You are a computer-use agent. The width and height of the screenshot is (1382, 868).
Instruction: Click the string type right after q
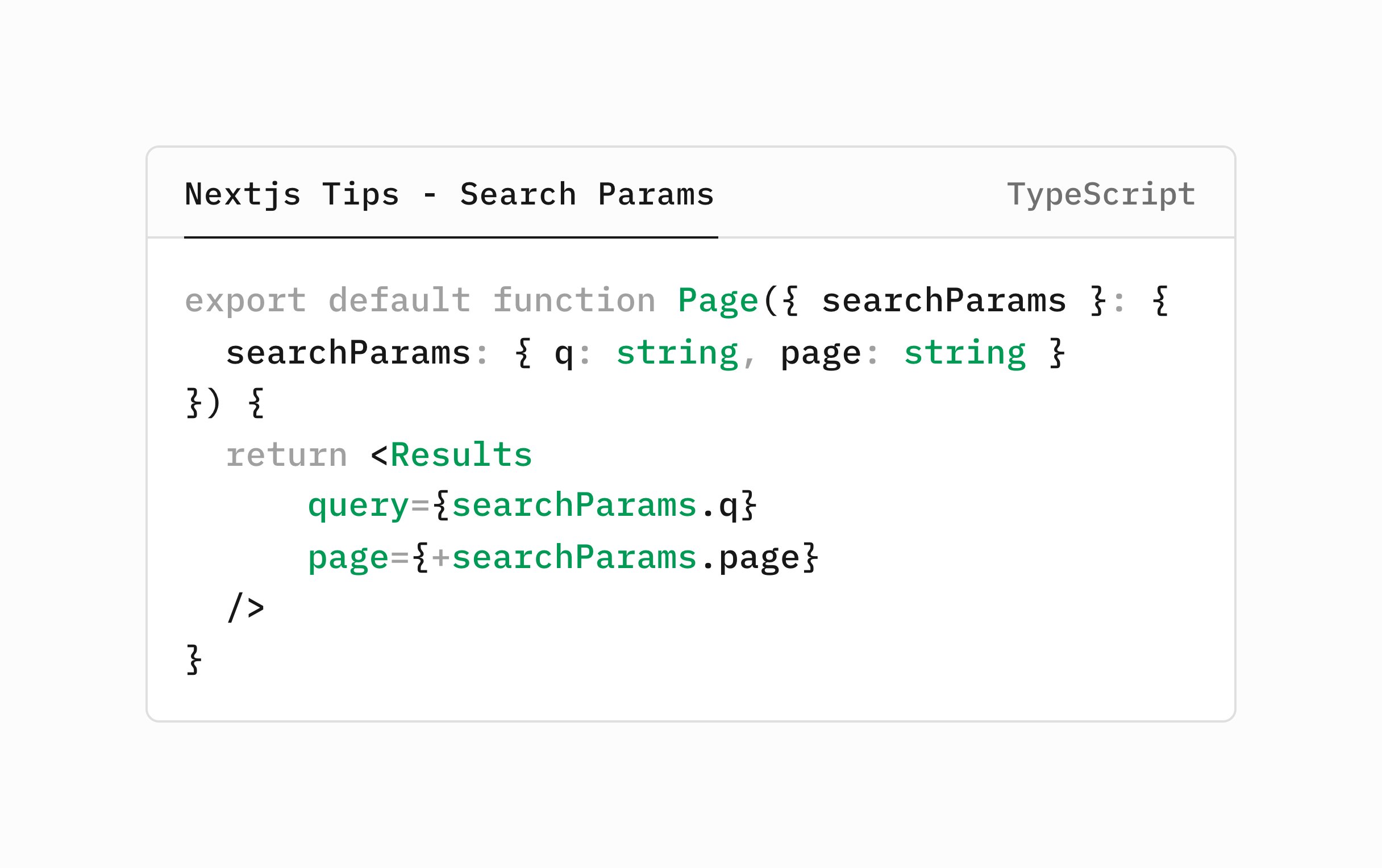(677, 352)
